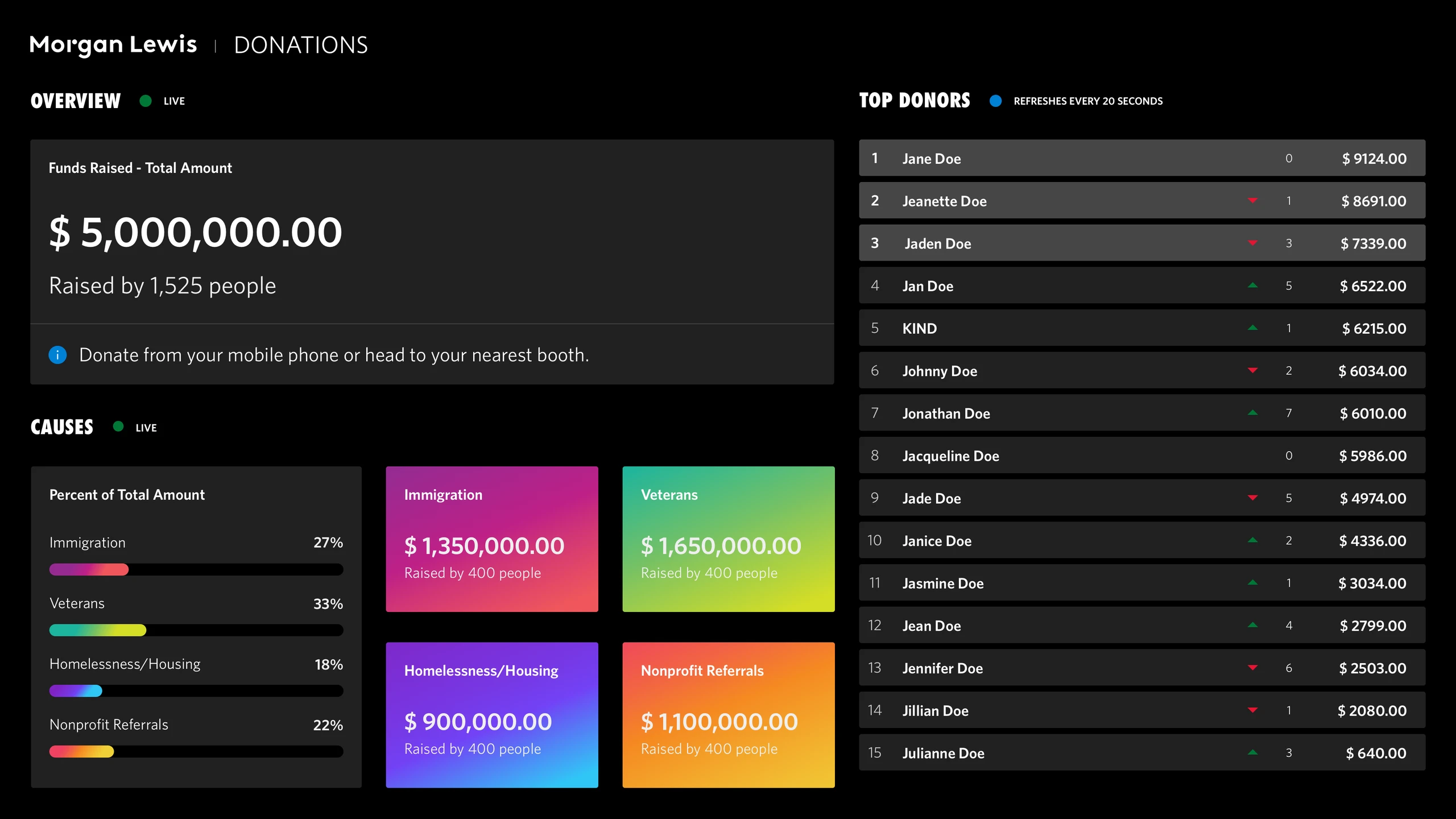Click the $ 5,000,000.00 total amount
1456x819 pixels.
pos(196,232)
